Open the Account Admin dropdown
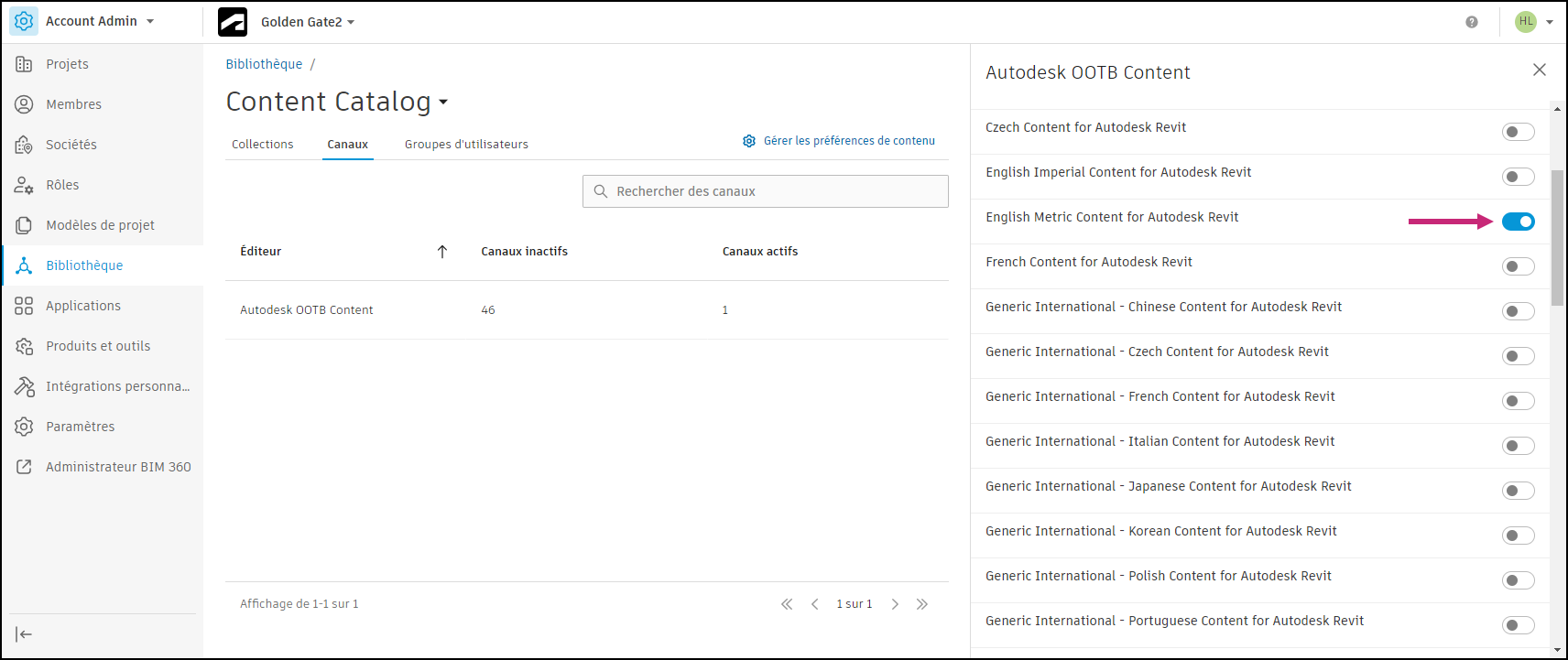This screenshot has width=1568, height=660. click(x=99, y=21)
